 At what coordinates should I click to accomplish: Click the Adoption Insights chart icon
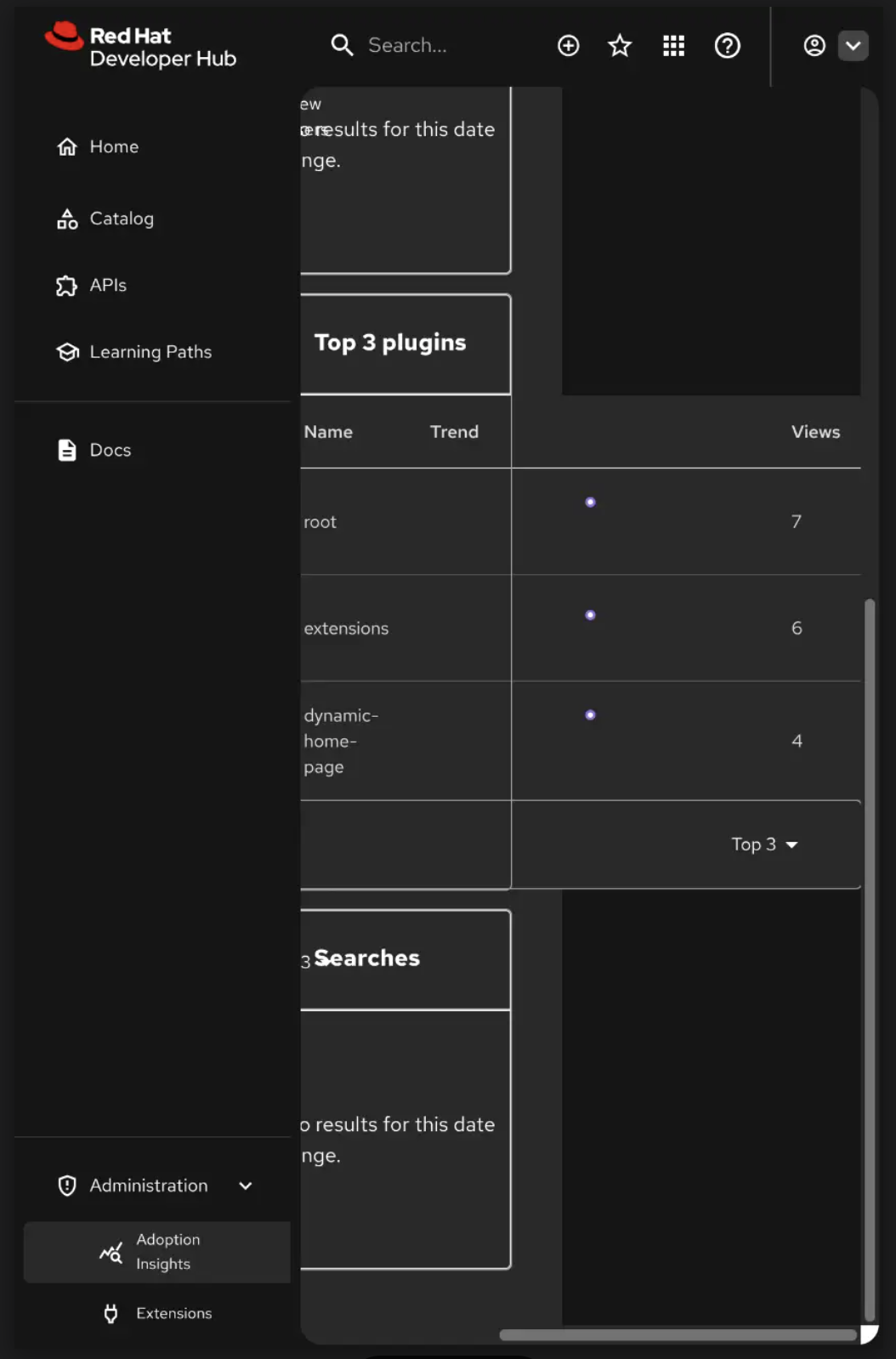[111, 1253]
